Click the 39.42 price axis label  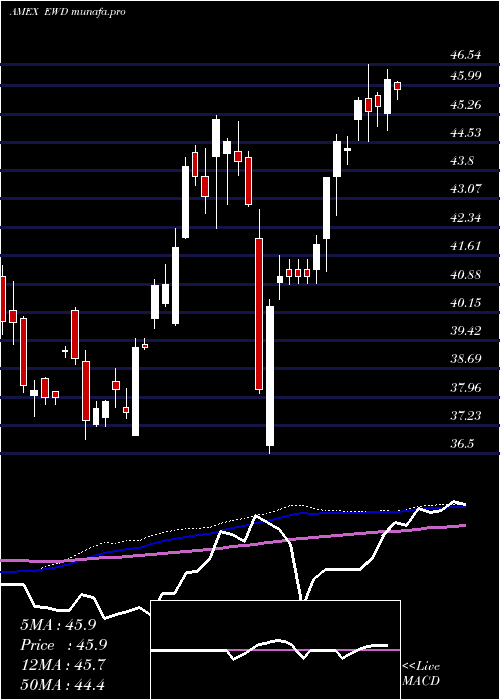pyautogui.click(x=465, y=331)
